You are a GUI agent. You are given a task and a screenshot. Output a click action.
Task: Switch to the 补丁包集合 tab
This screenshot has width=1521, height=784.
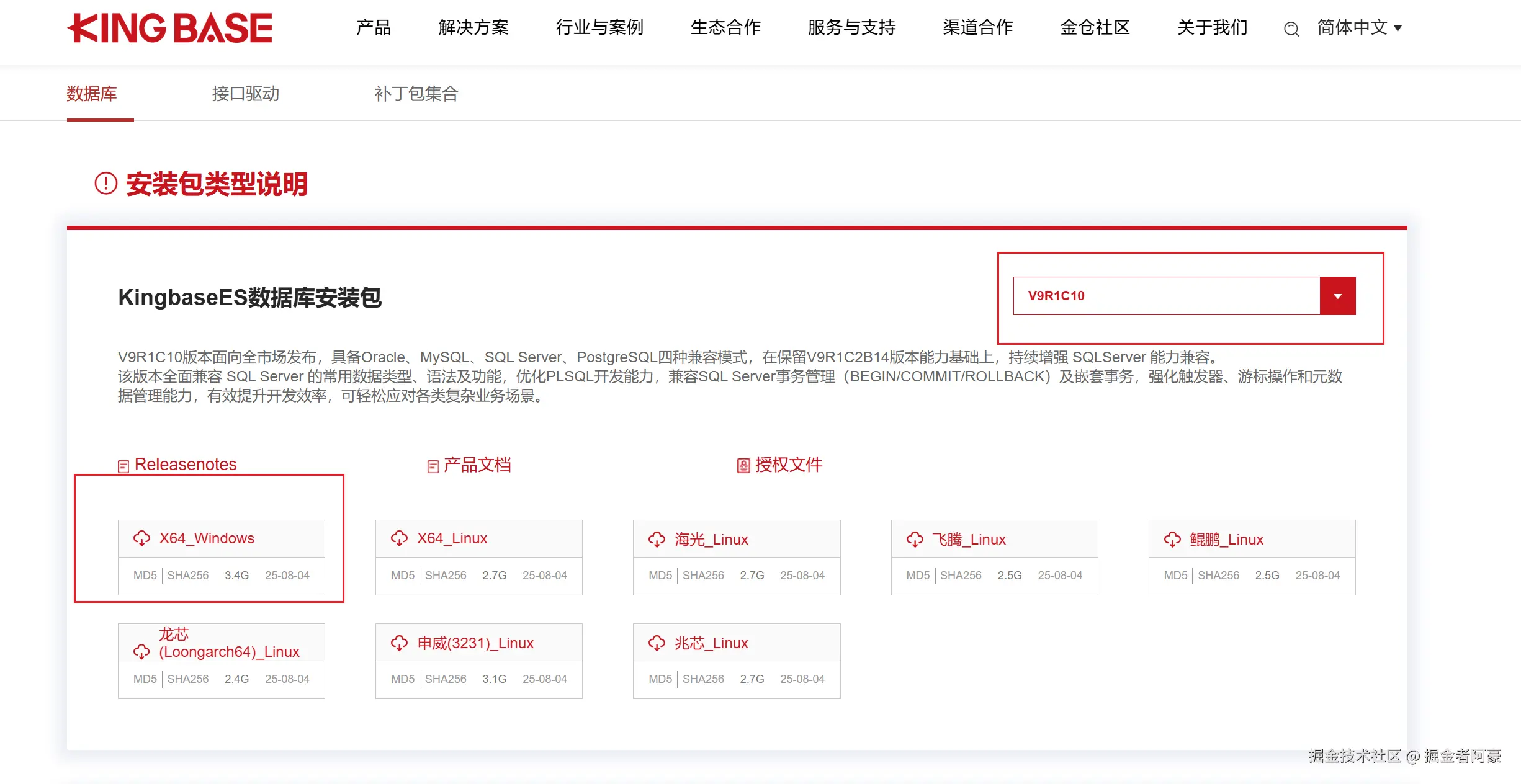416,94
